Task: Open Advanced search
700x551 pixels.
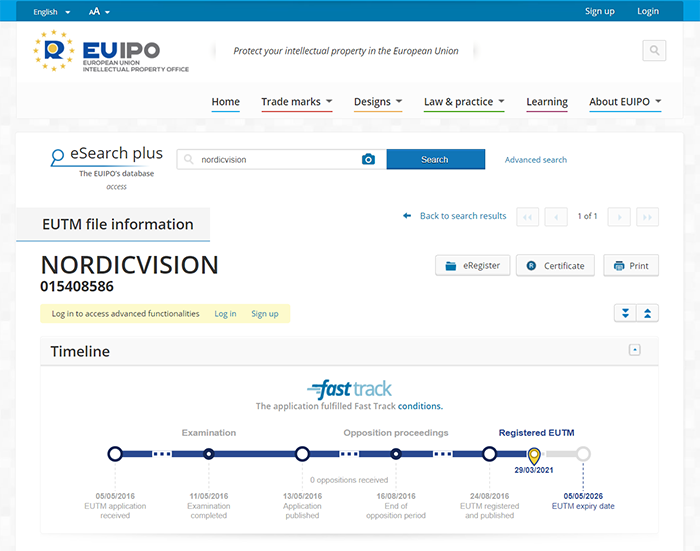Action: [x=536, y=160]
